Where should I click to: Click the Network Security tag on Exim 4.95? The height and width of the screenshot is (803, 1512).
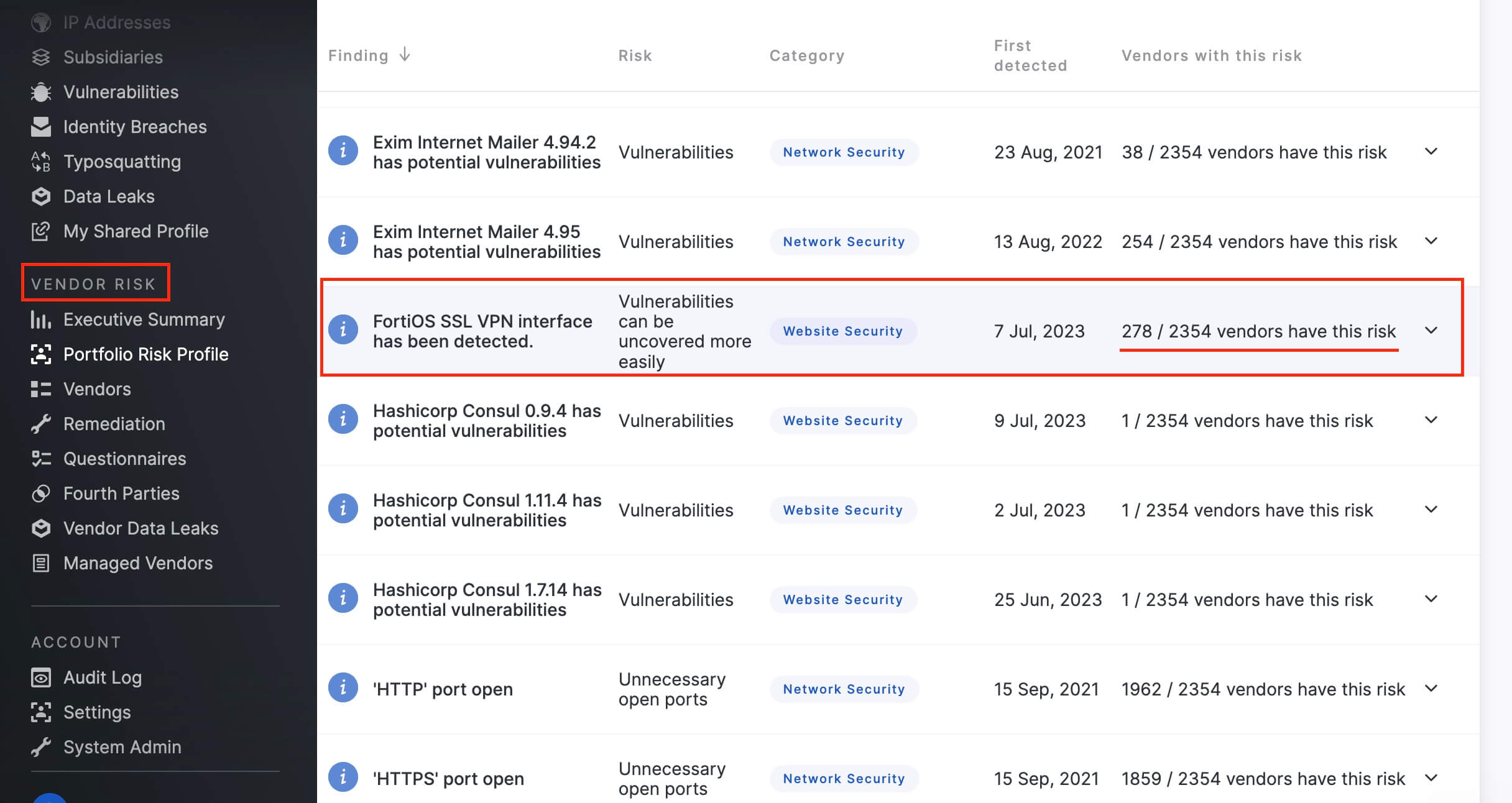pos(844,241)
